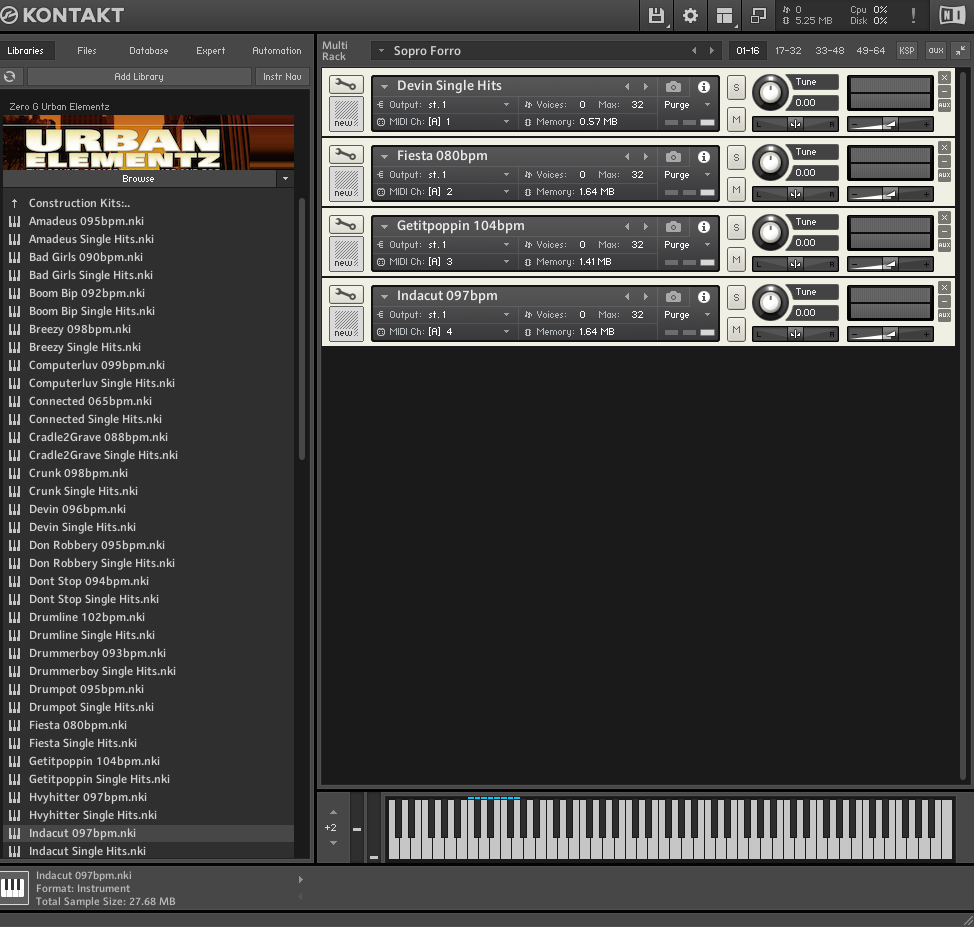Open wrench editor for Fiesta 080bpm
The height and width of the screenshot is (927, 974).
coord(346,155)
